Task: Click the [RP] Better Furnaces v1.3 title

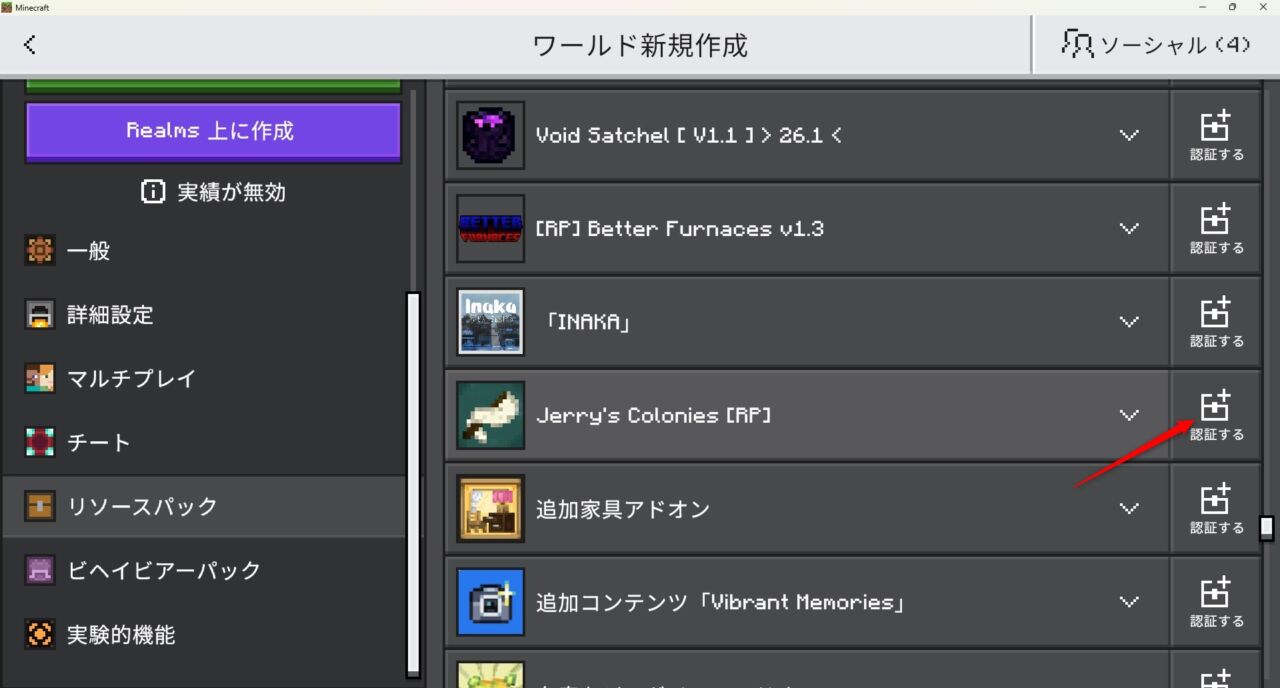Action: click(x=680, y=229)
